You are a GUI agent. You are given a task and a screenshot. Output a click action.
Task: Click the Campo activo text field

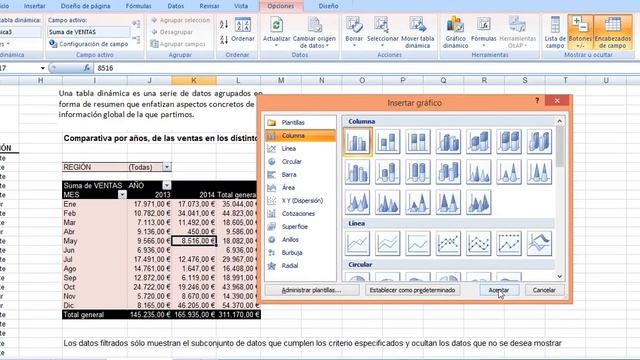pyautogui.click(x=89, y=32)
